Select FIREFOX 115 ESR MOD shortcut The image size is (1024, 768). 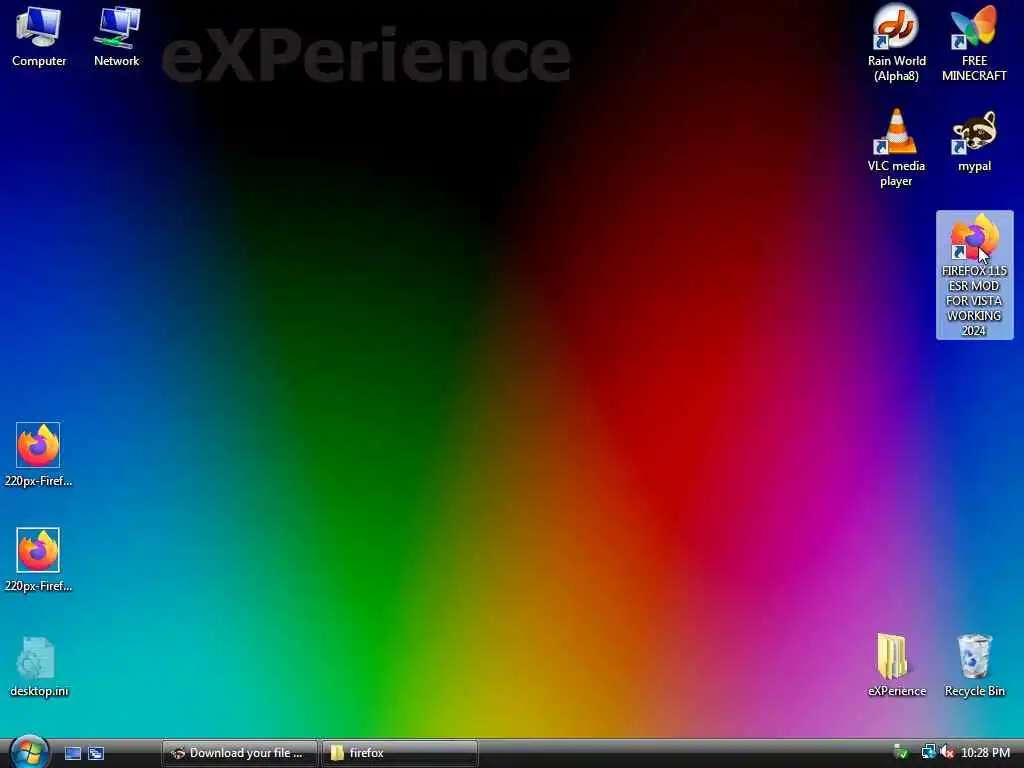(x=974, y=275)
